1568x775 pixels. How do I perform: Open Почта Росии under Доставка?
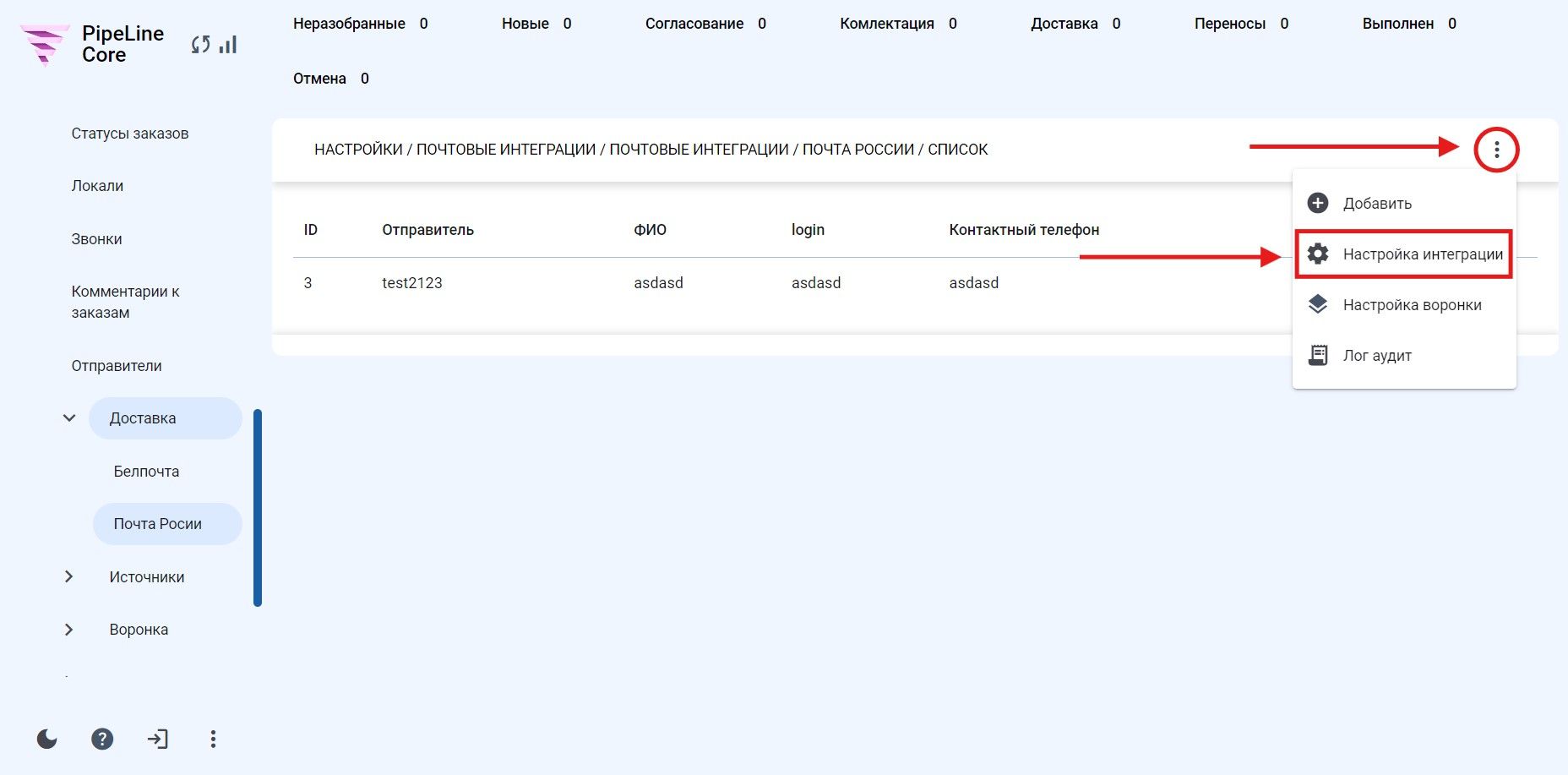[x=167, y=524]
